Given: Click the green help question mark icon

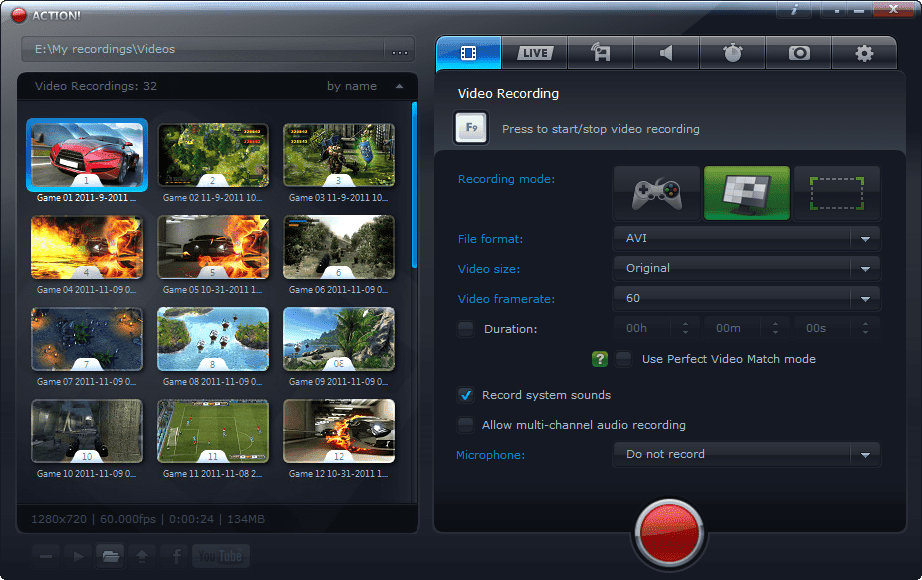Looking at the screenshot, I should pos(600,359).
